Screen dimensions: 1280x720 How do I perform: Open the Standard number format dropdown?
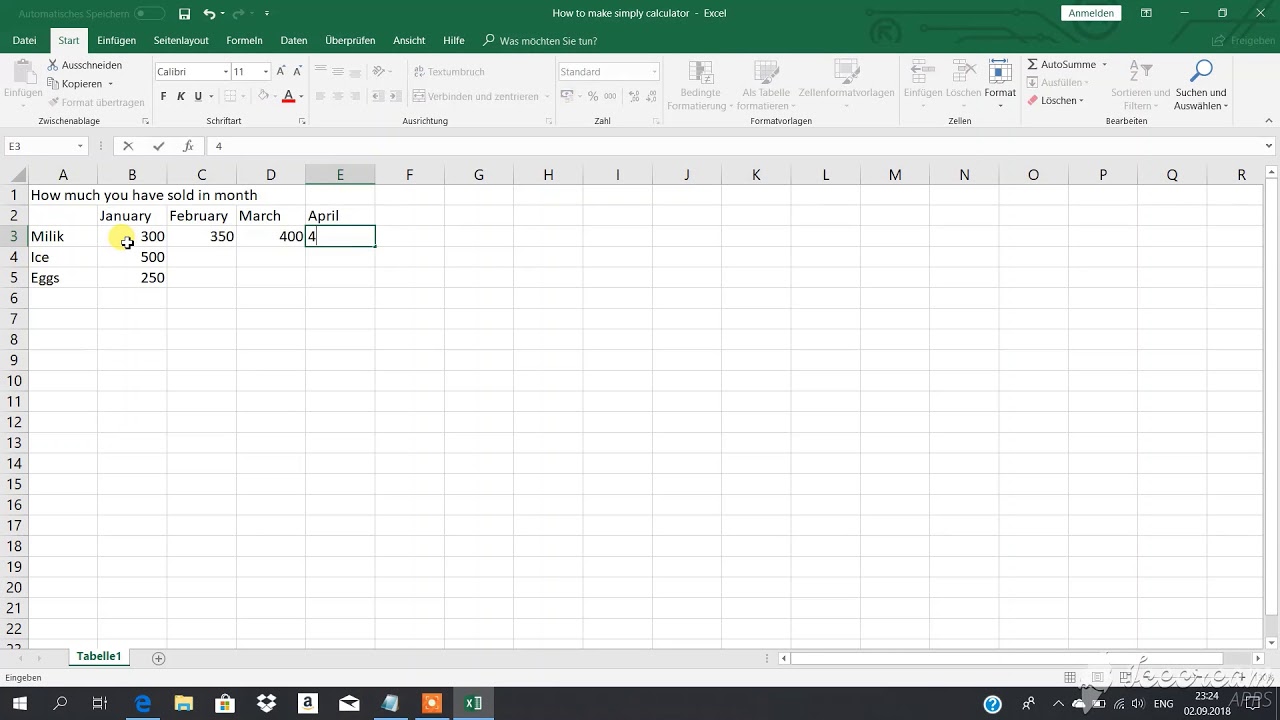(654, 72)
